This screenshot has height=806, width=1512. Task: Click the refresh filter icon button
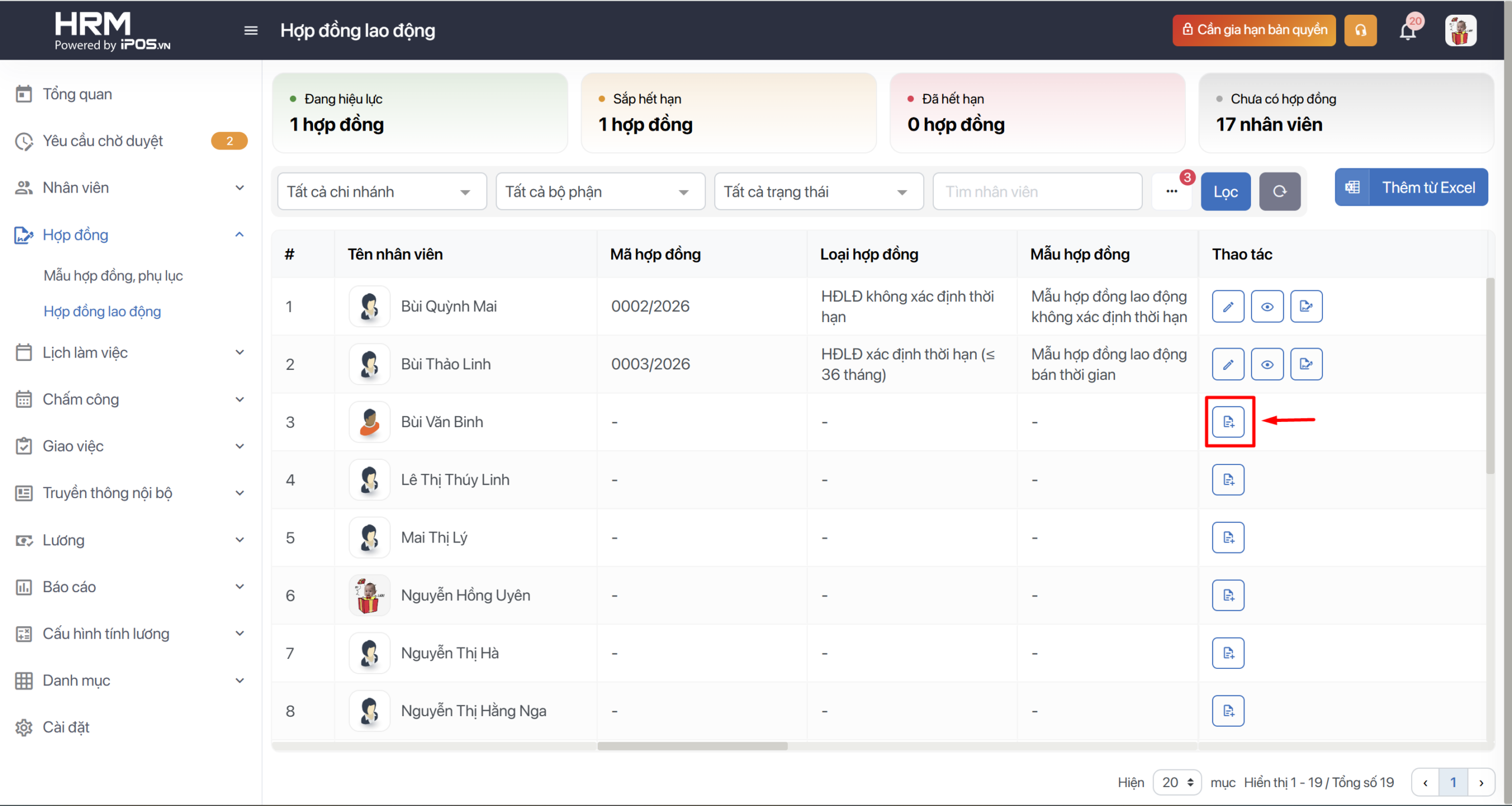click(x=1279, y=191)
